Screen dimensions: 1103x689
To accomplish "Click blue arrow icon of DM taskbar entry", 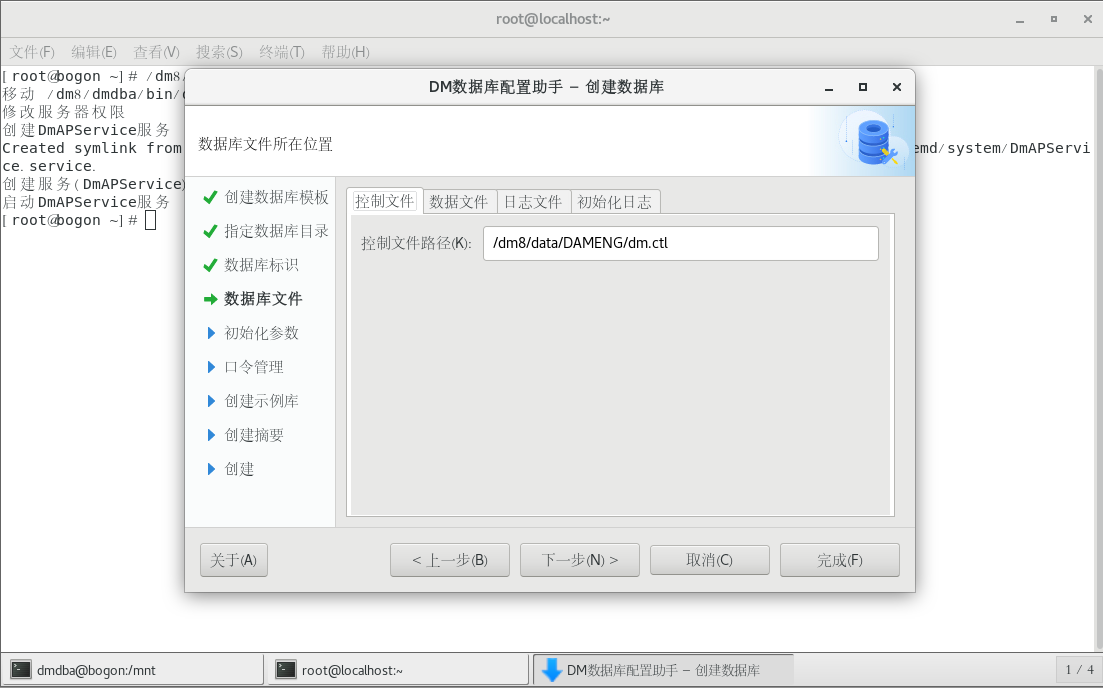I will 552,670.
